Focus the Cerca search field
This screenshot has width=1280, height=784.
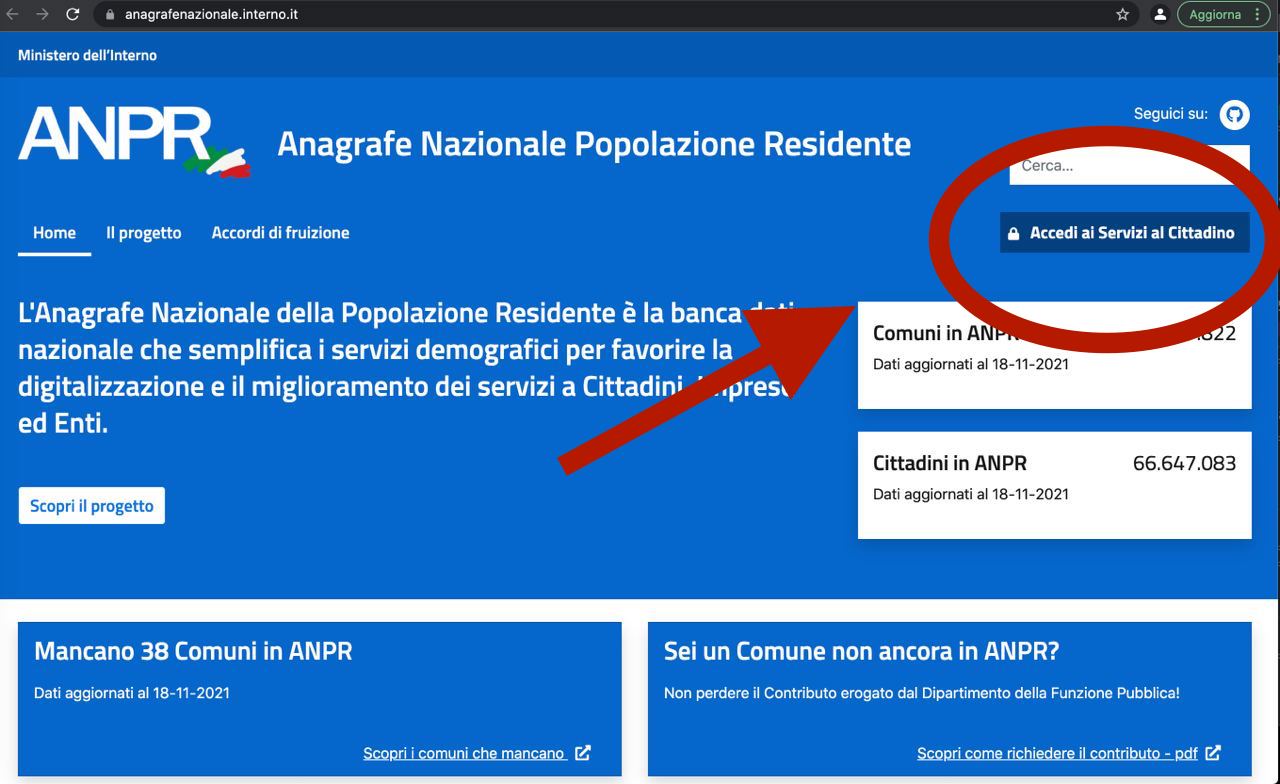tap(1129, 166)
